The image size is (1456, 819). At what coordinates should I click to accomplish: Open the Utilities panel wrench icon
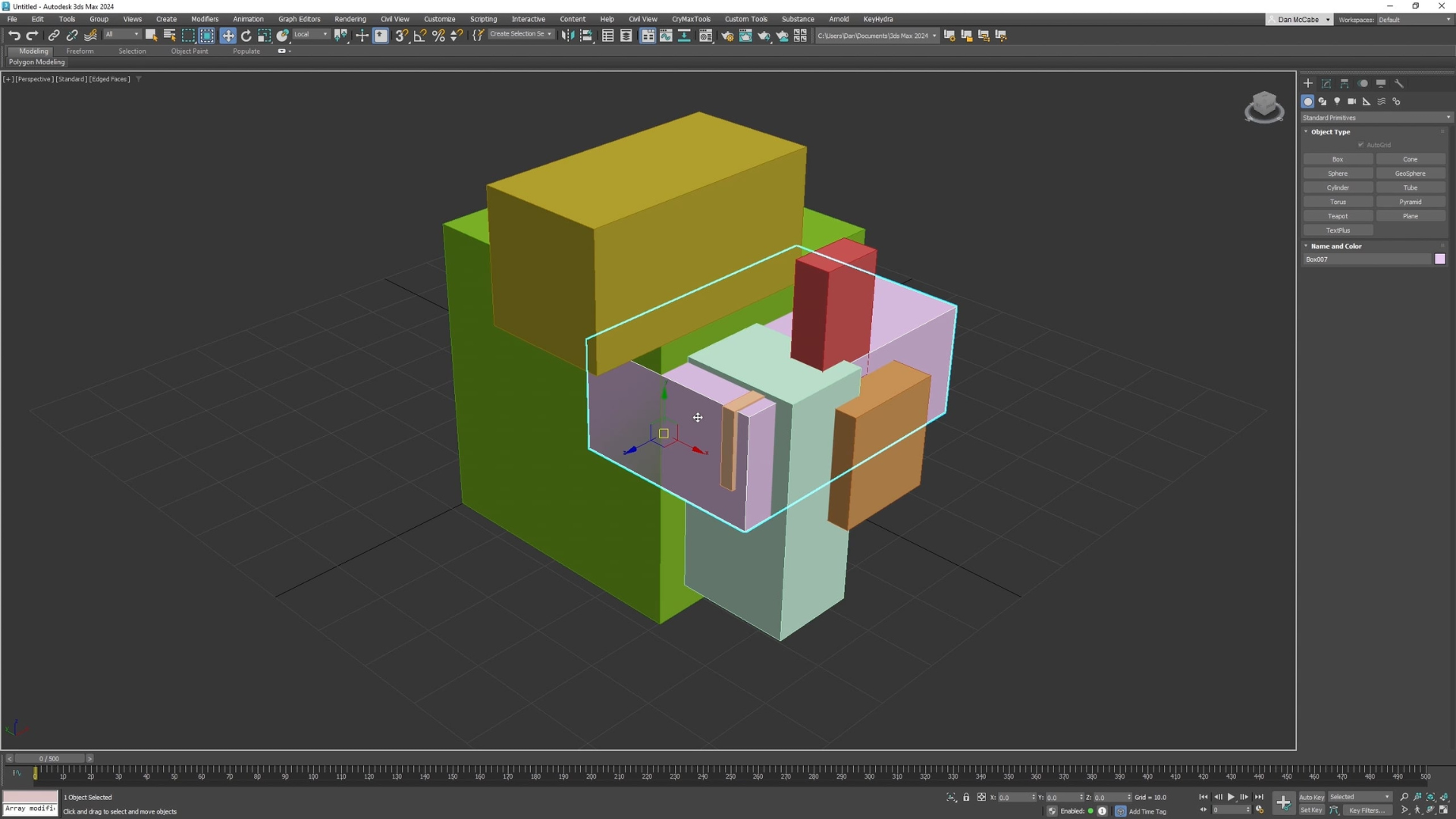click(x=1399, y=83)
